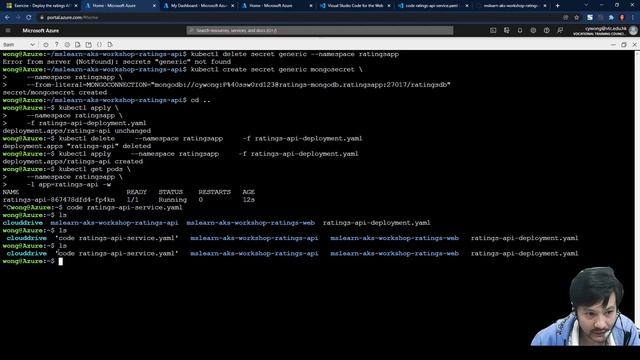640x360 pixels.
Task: Open Azure help and support icon
Action: (x=547, y=30)
